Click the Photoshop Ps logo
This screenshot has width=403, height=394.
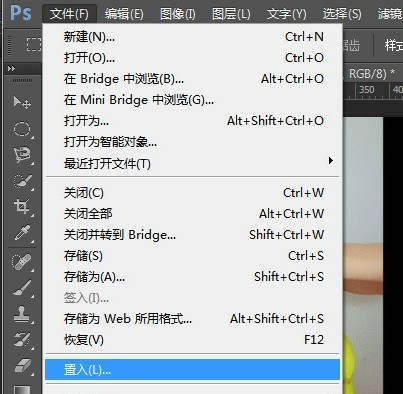(x=21, y=13)
